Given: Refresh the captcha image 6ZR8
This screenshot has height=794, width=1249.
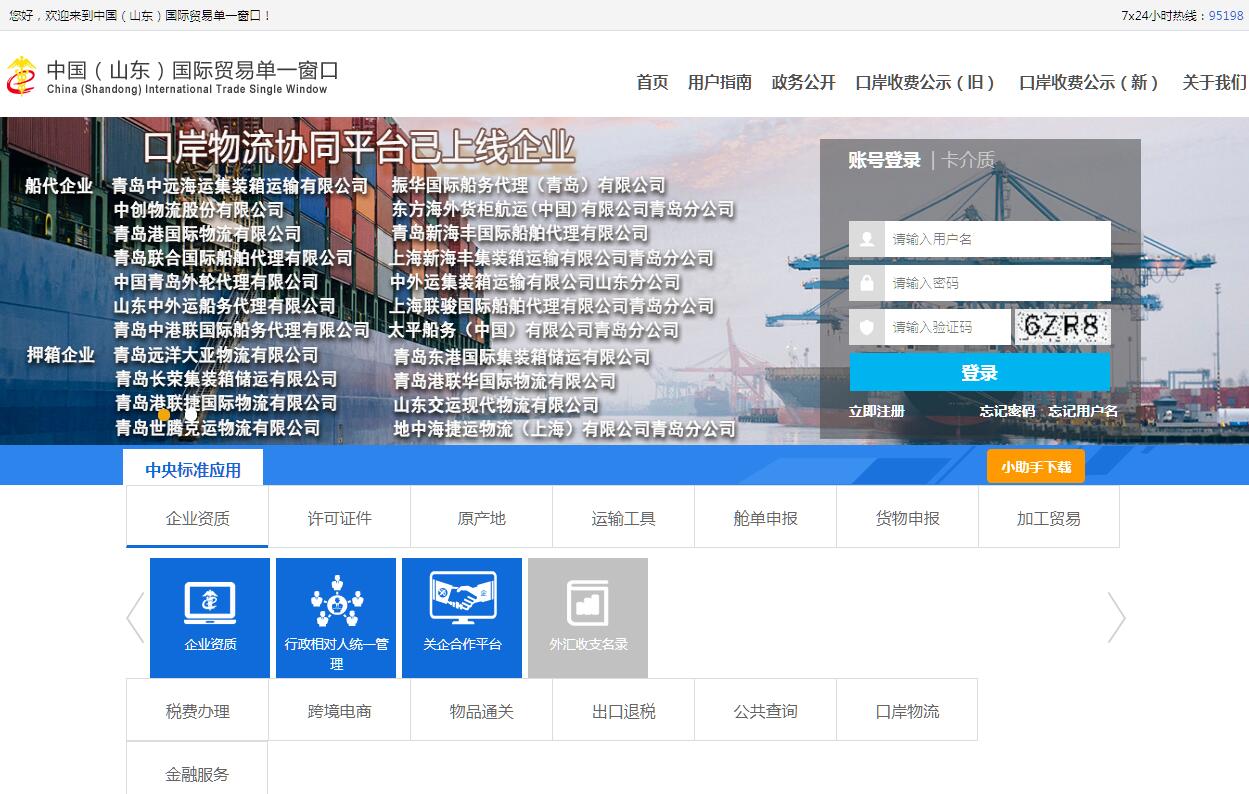Looking at the screenshot, I should click(1062, 327).
